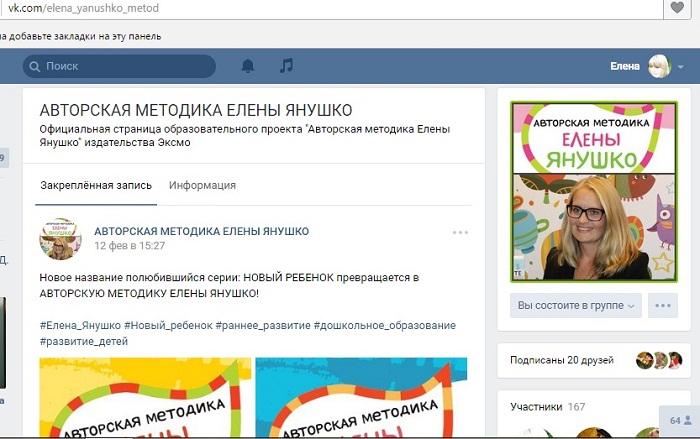Viewport: 700px width, 439px height.
Task: Open the Подписаны 20 друзей link
Action: [x=562, y=360]
